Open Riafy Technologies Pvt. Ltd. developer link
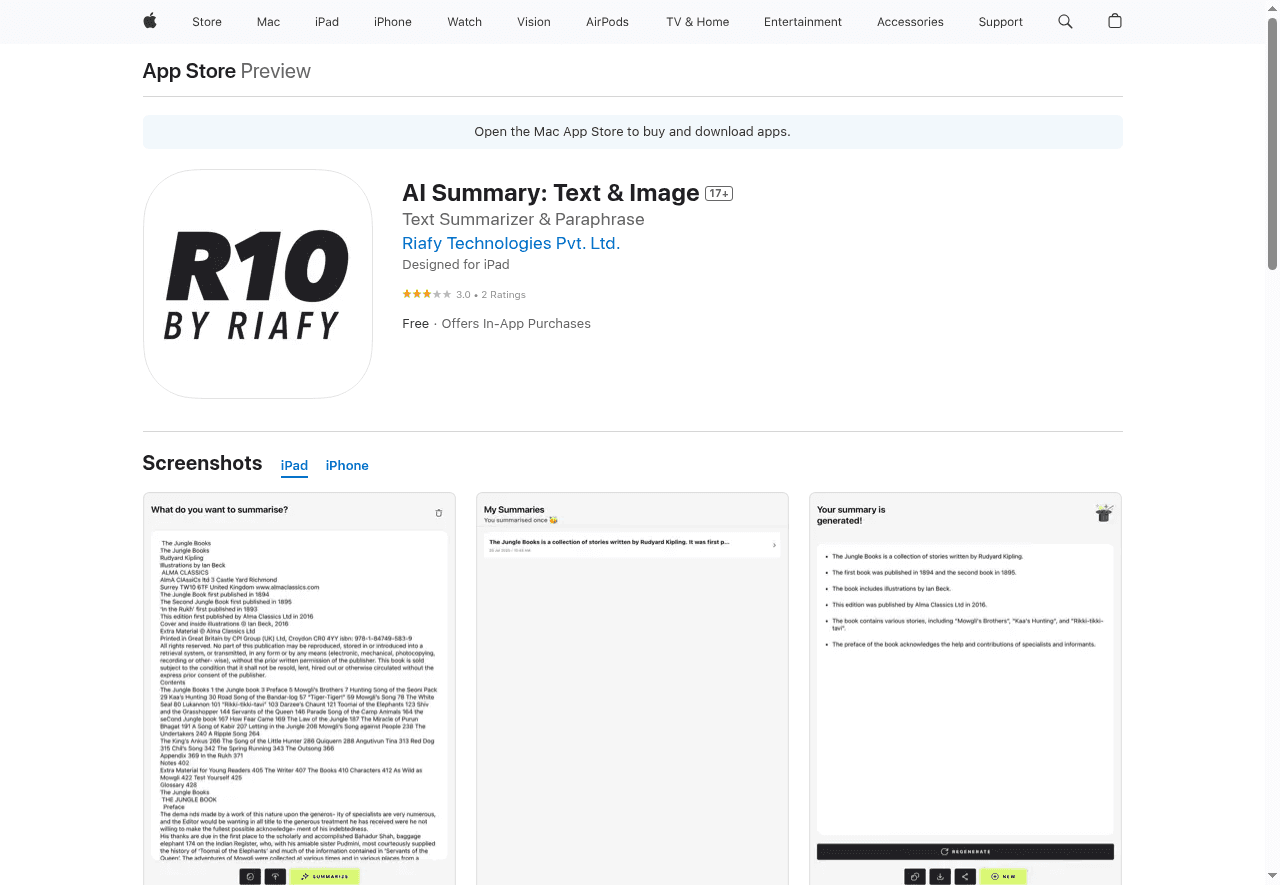Viewport: 1280px width, 885px height. coord(511,243)
